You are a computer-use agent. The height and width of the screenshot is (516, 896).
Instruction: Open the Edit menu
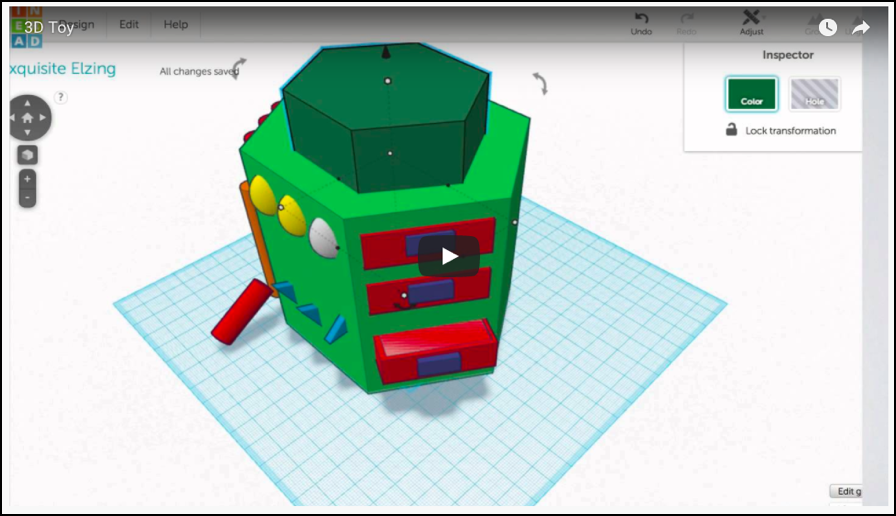[129, 25]
